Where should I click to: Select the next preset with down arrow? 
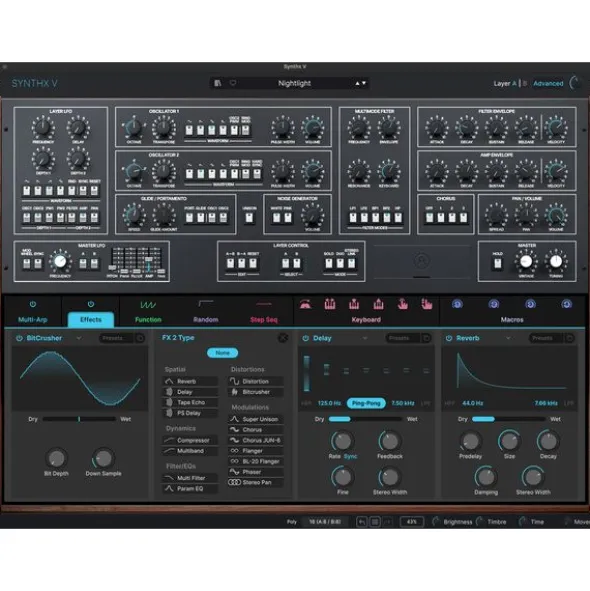pos(364,83)
